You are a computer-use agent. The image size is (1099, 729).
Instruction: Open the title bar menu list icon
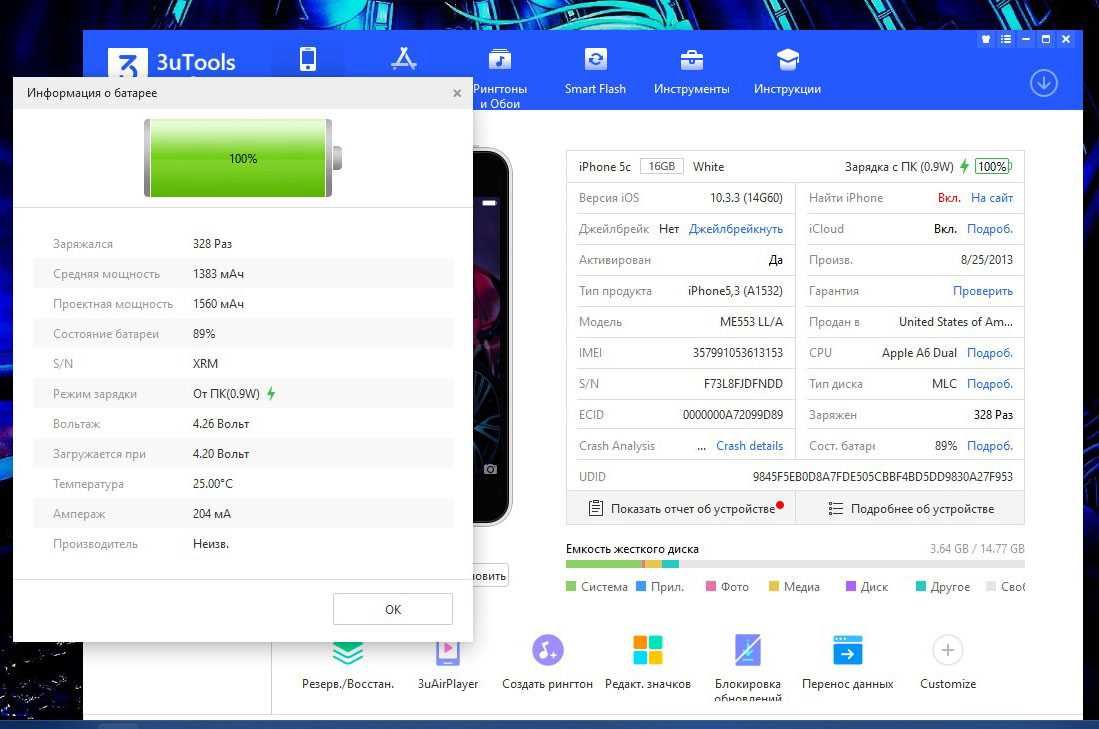pyautogui.click(x=1006, y=39)
